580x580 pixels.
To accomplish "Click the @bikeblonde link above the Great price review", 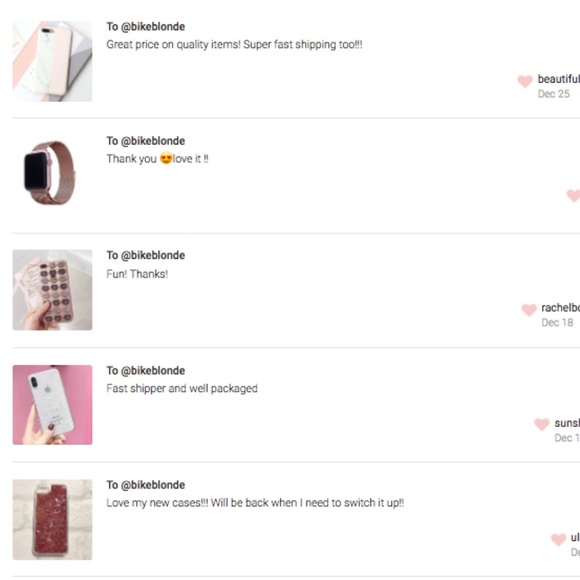I will 153,27.
